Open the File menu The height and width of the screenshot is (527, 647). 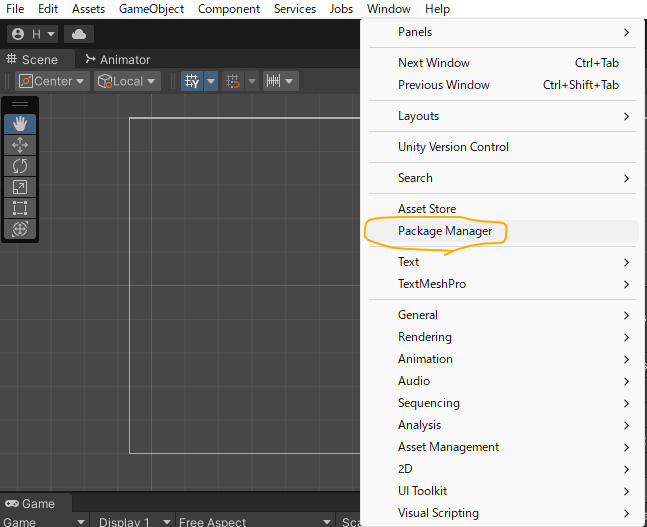(x=15, y=9)
